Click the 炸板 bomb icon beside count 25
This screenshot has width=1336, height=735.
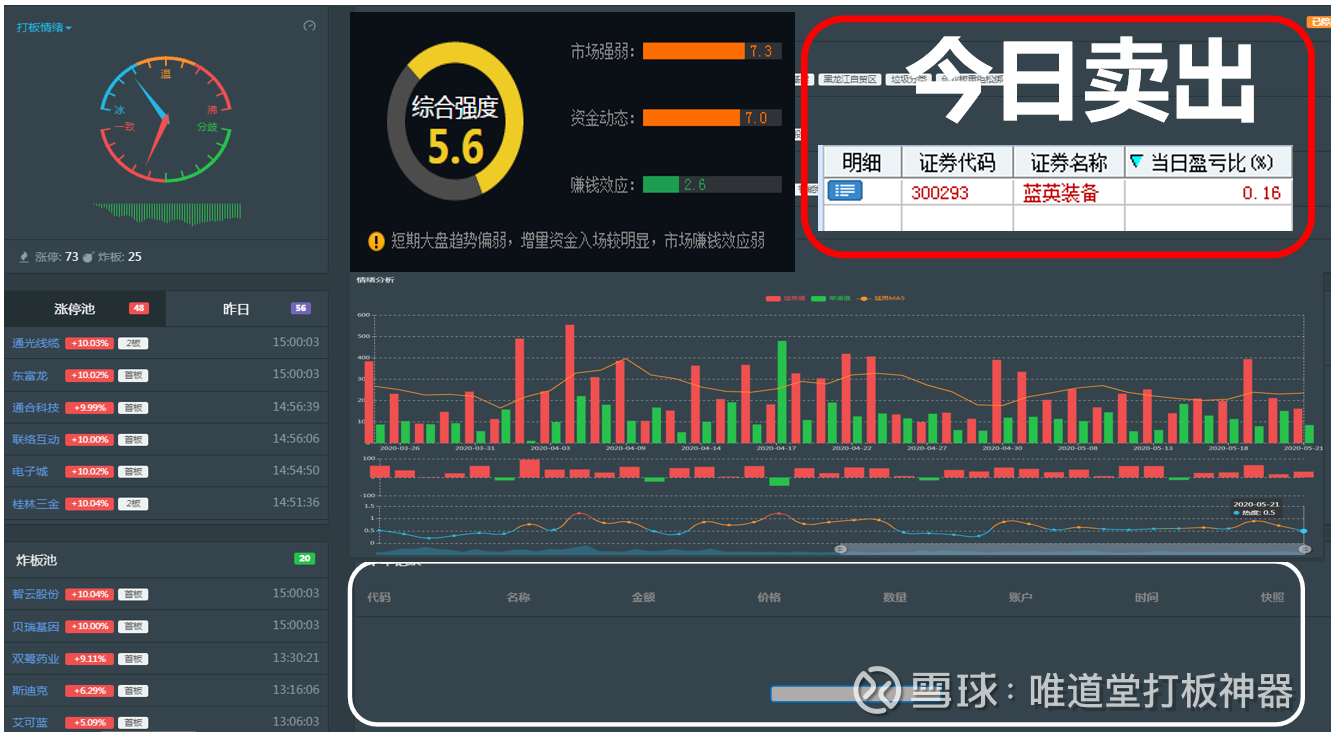[88, 257]
